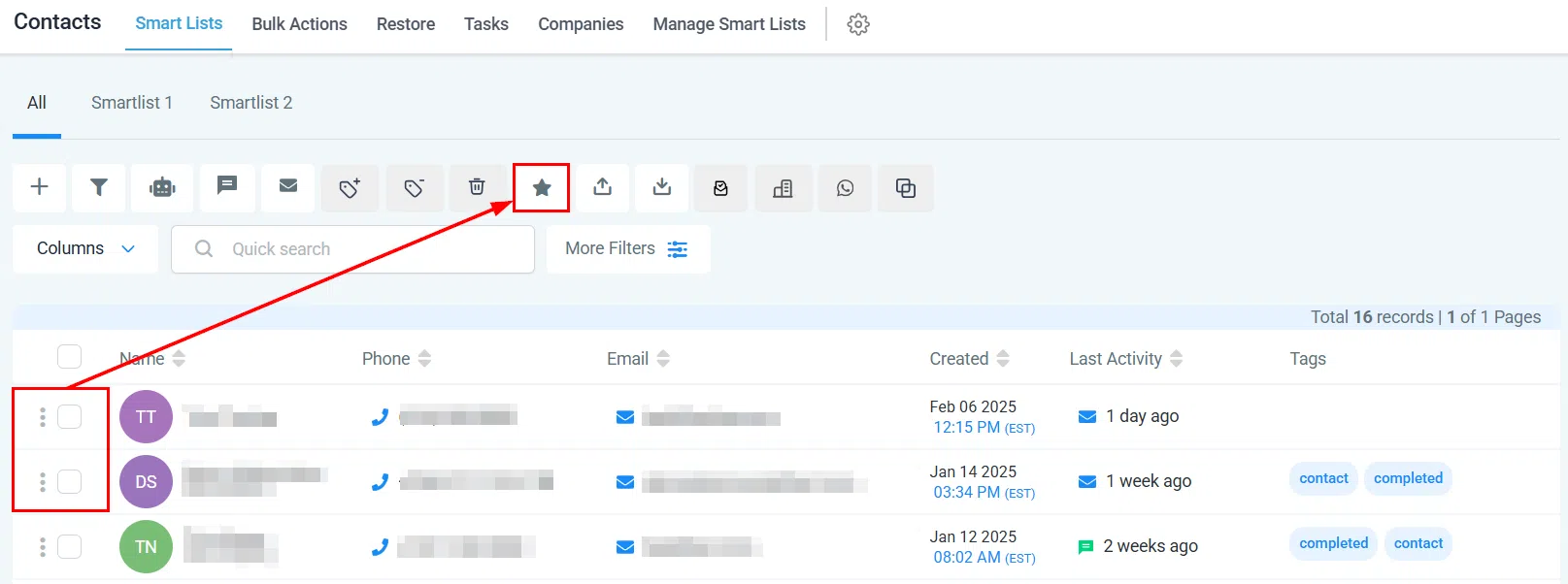1568x584 pixels.
Task: Sort by Phone column arrows
Action: click(424, 359)
